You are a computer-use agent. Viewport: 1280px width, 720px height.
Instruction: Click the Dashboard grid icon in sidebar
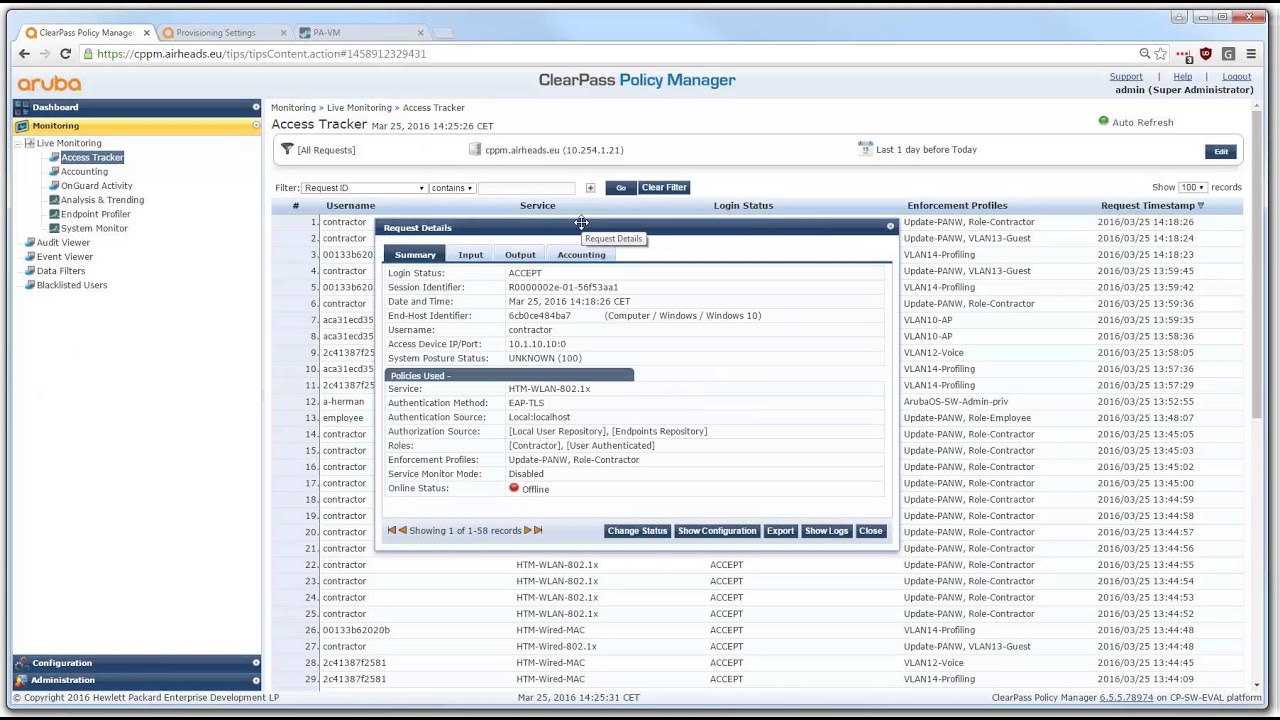pyautogui.click(x=21, y=107)
